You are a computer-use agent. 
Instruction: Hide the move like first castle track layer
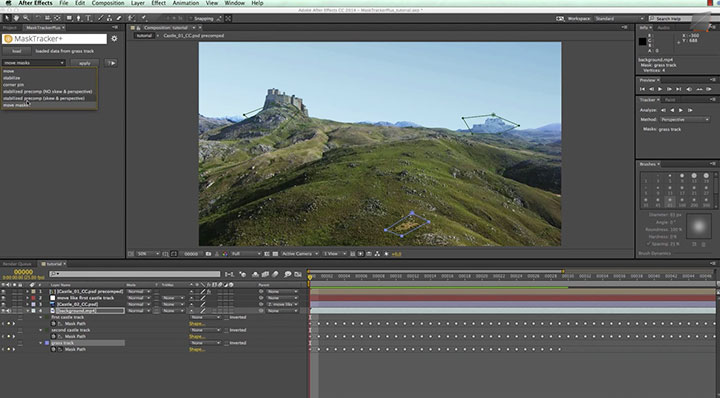[4, 298]
